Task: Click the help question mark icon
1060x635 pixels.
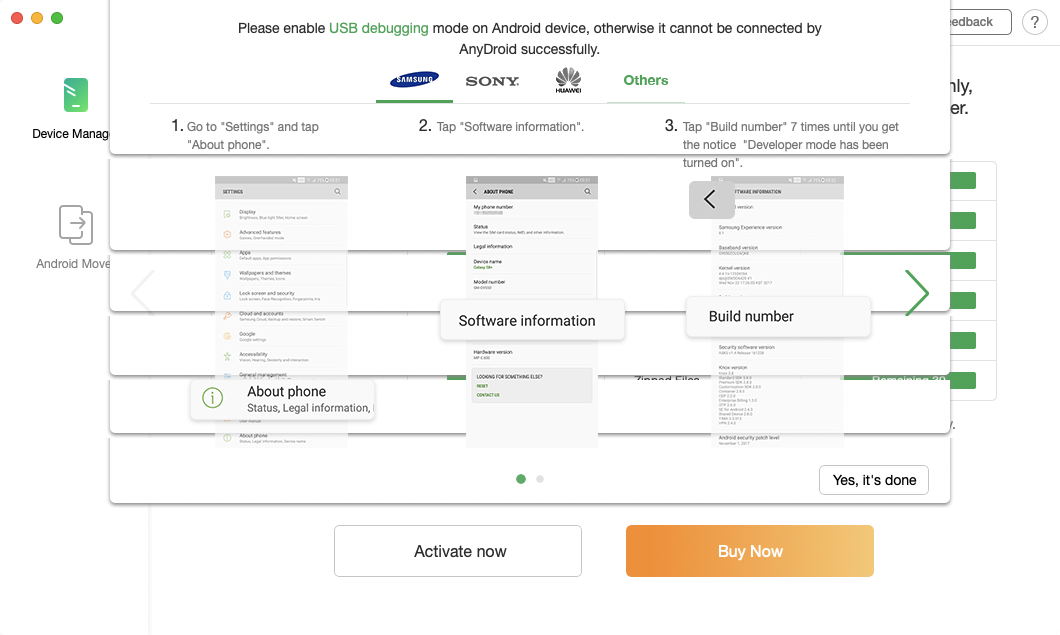Action: coord(1034,22)
